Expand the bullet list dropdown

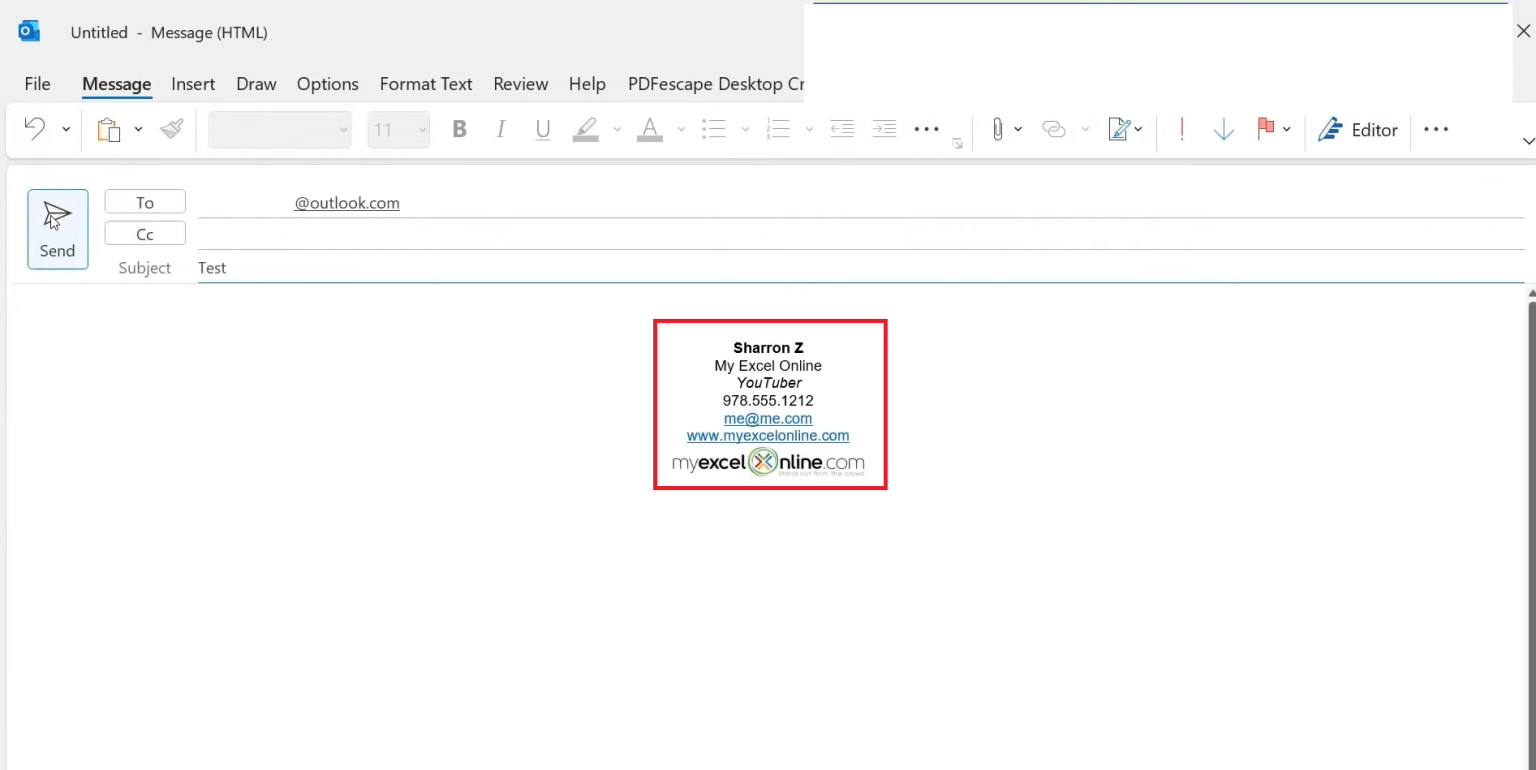745,129
